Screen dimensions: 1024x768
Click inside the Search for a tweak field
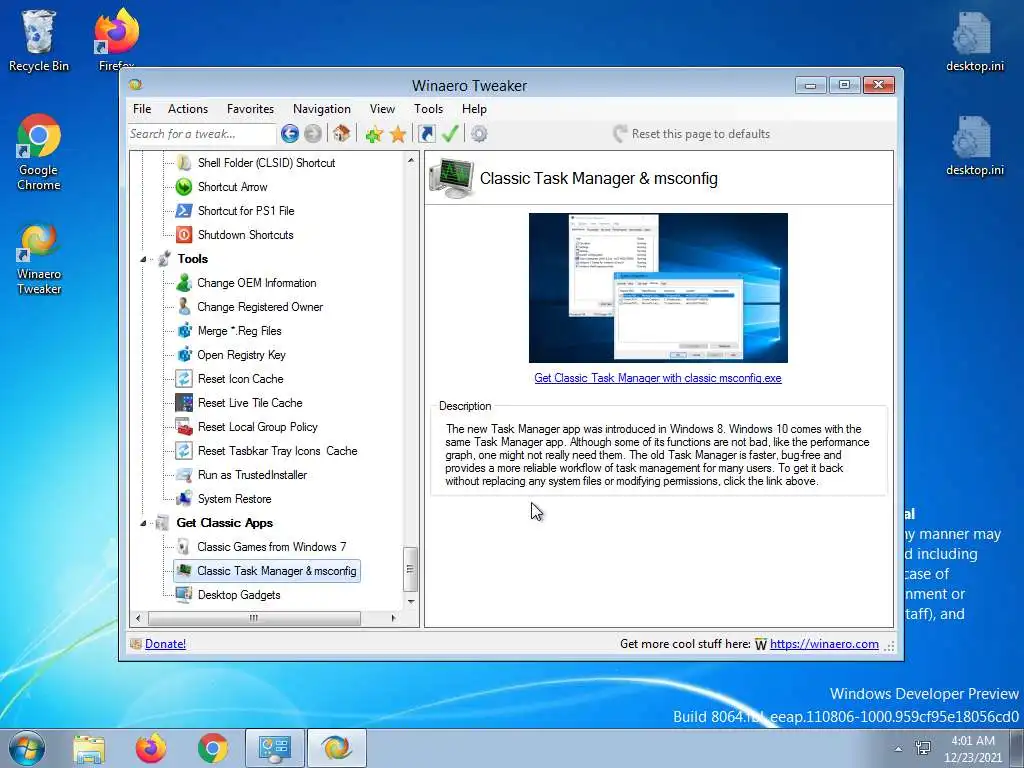coord(201,134)
